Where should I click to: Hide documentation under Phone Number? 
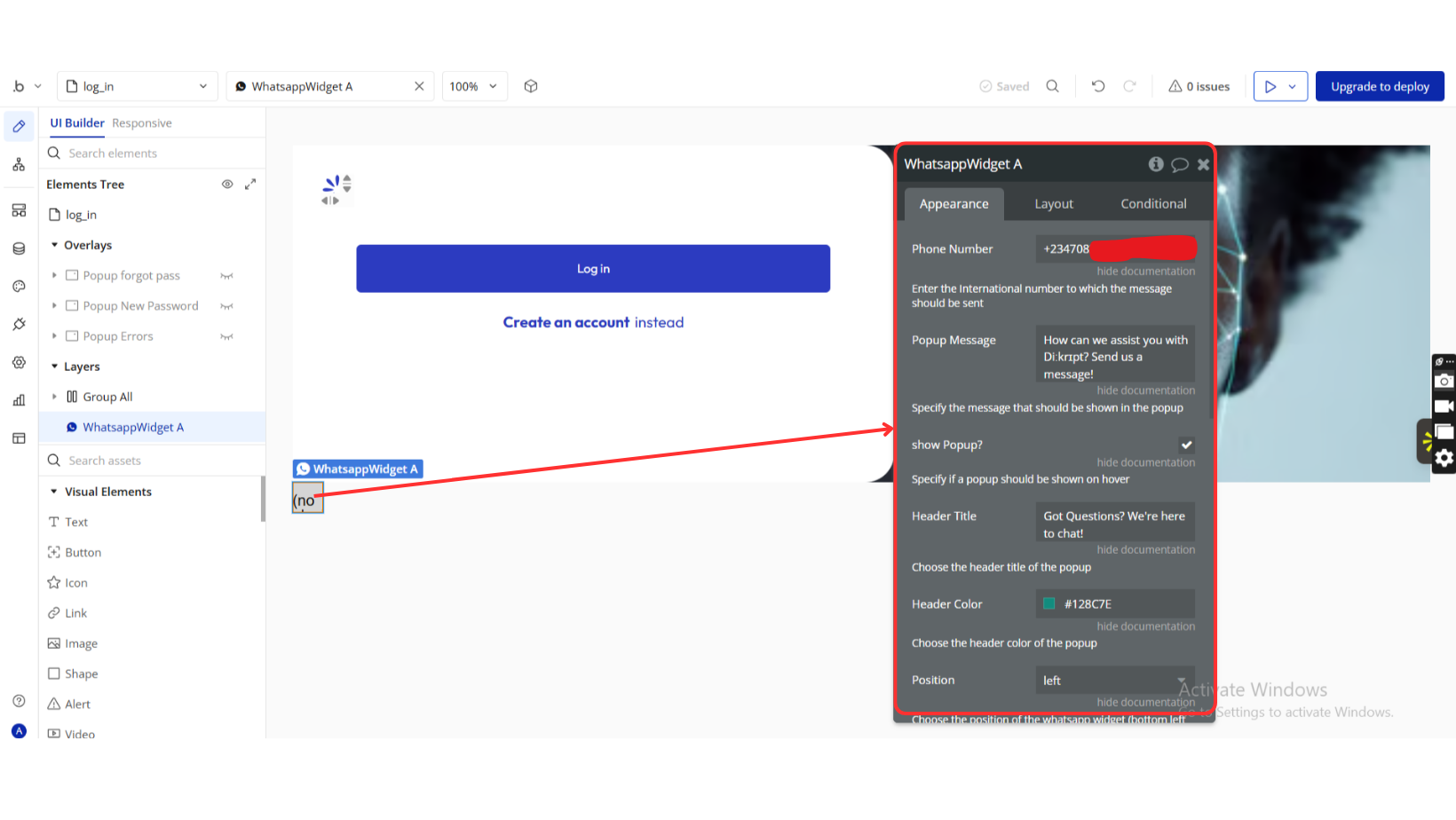(x=1145, y=272)
